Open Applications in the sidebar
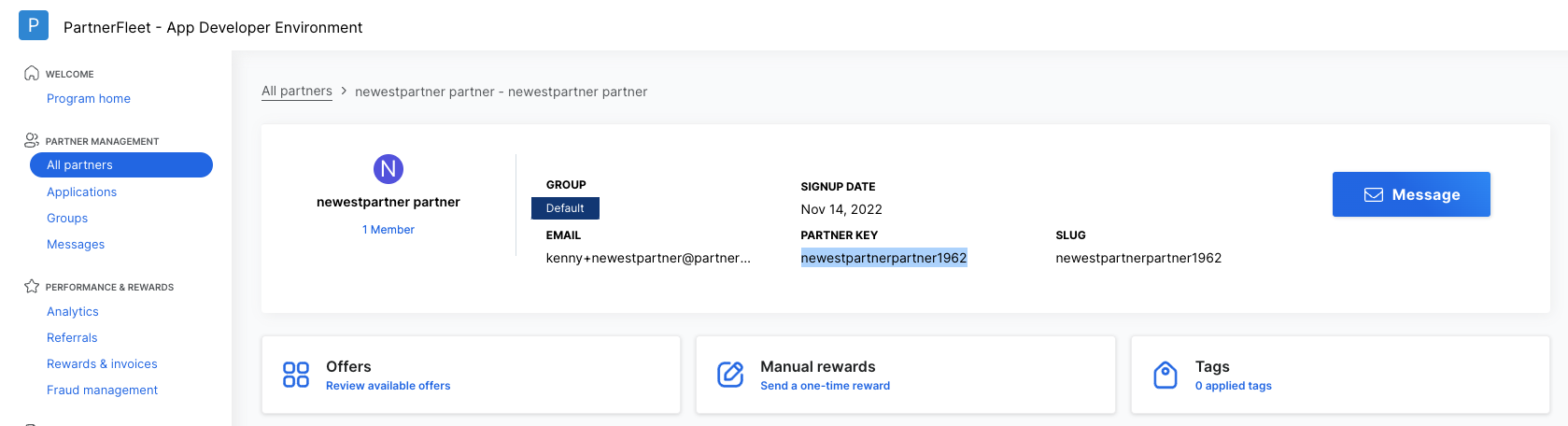The width and height of the screenshot is (1568, 426). [x=82, y=192]
